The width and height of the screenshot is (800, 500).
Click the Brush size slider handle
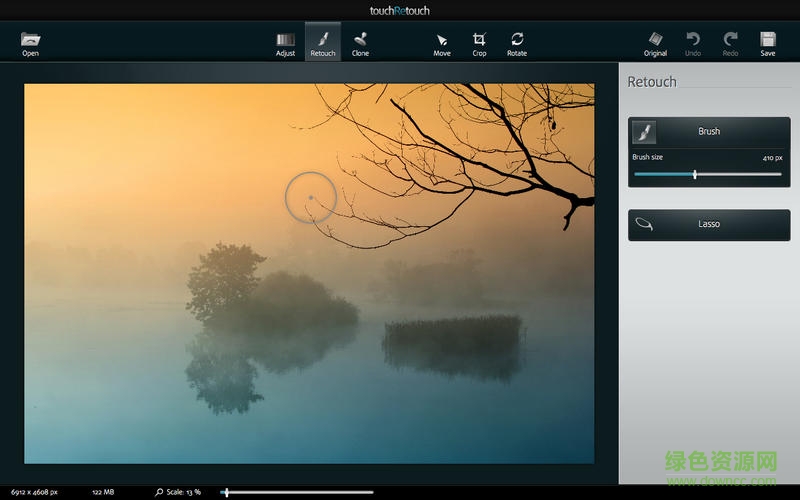pyautogui.click(x=695, y=174)
